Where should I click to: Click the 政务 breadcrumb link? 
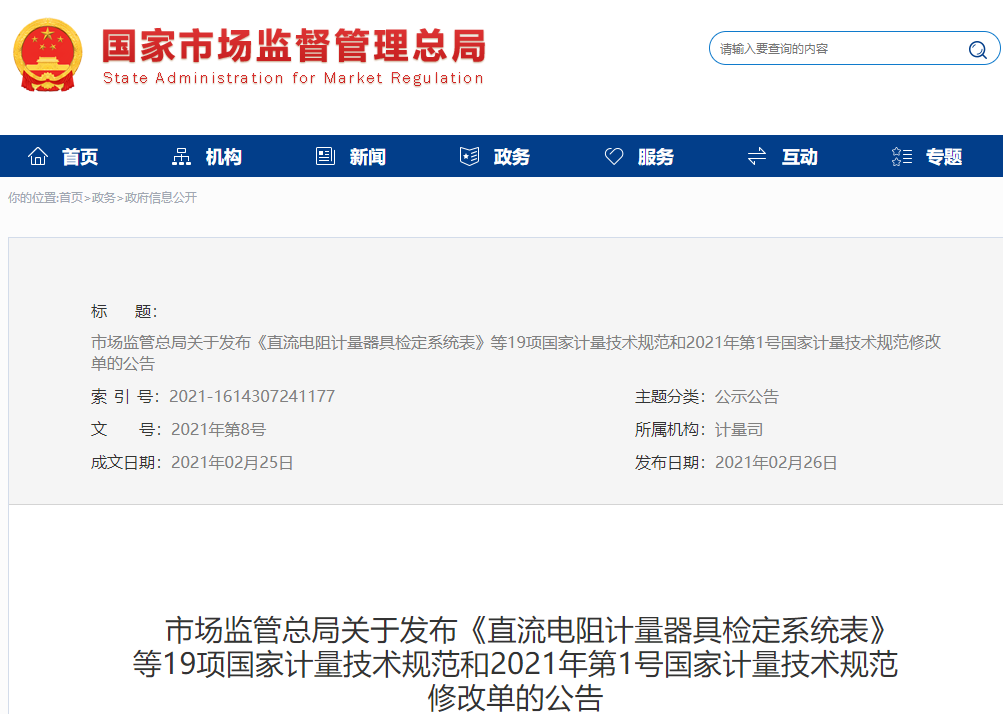point(103,198)
